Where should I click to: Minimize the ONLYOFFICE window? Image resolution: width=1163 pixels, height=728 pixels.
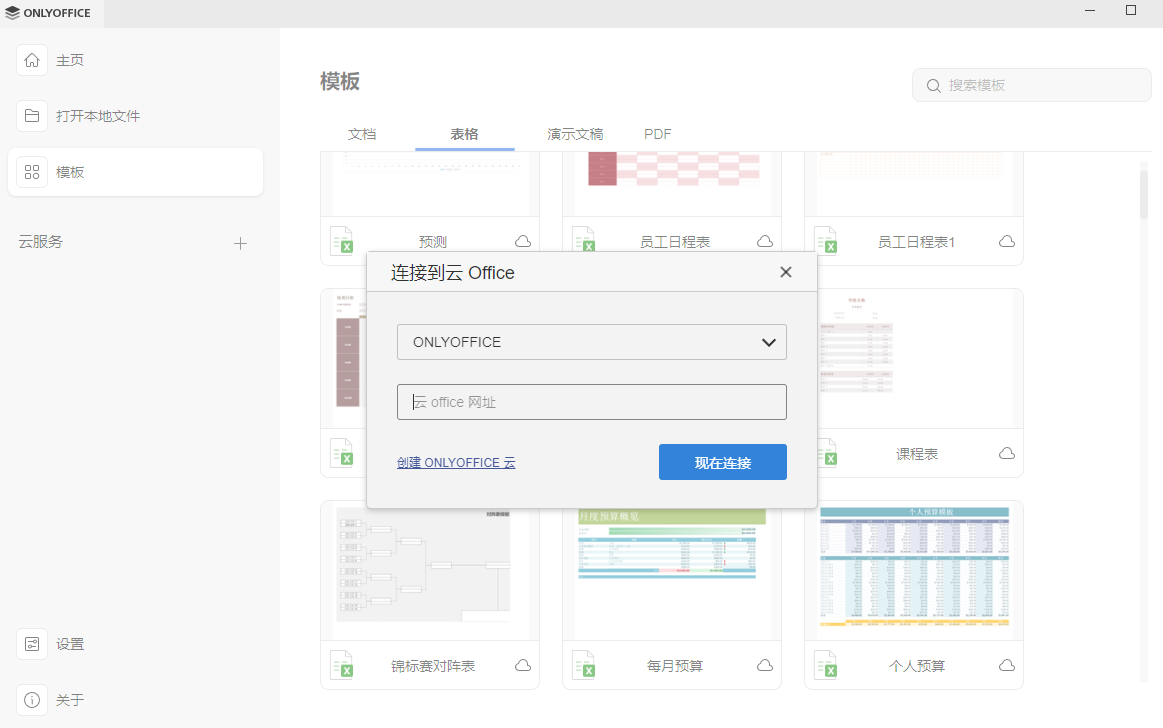pyautogui.click(x=1090, y=10)
